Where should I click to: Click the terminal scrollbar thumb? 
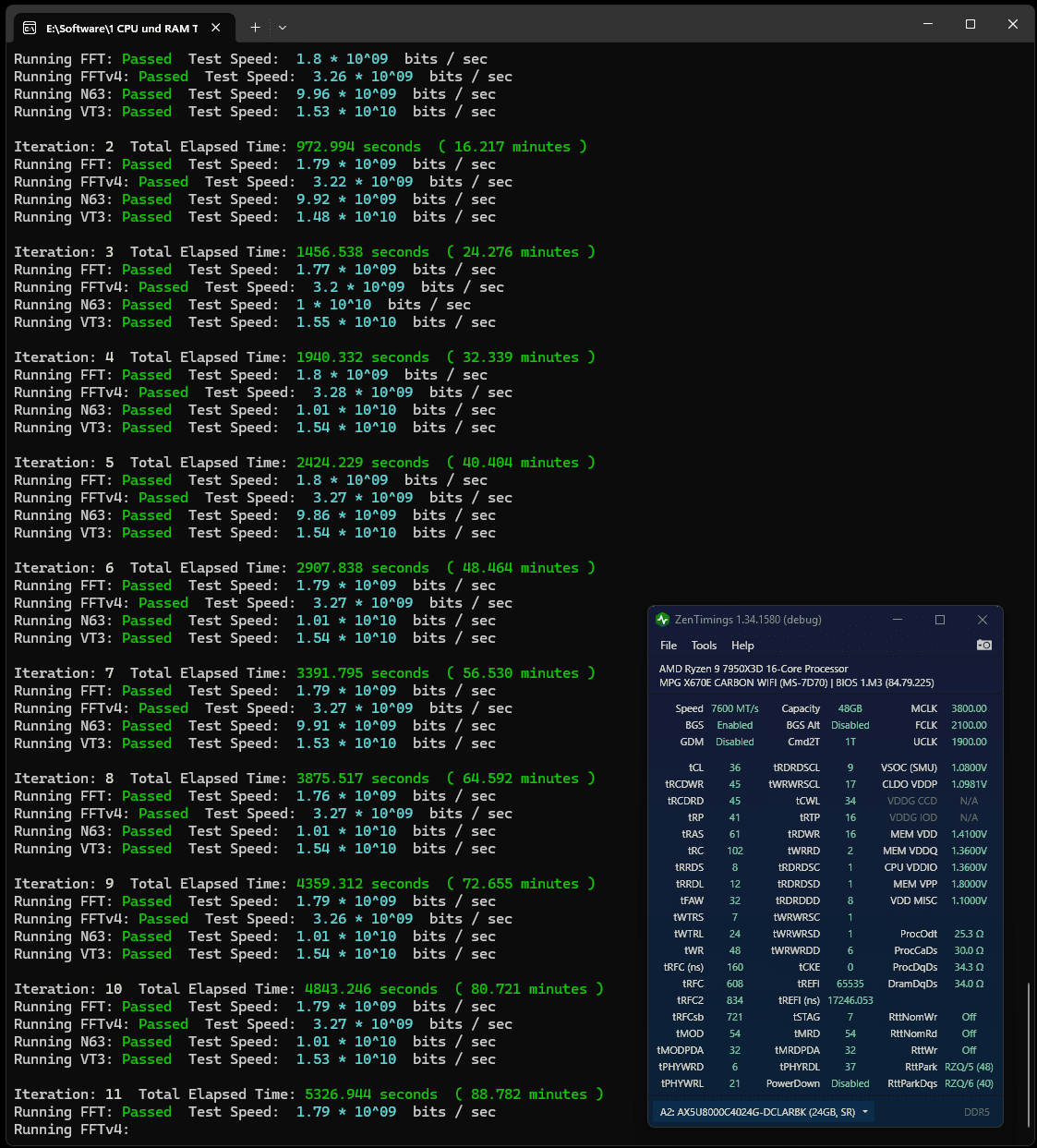[1031, 1055]
